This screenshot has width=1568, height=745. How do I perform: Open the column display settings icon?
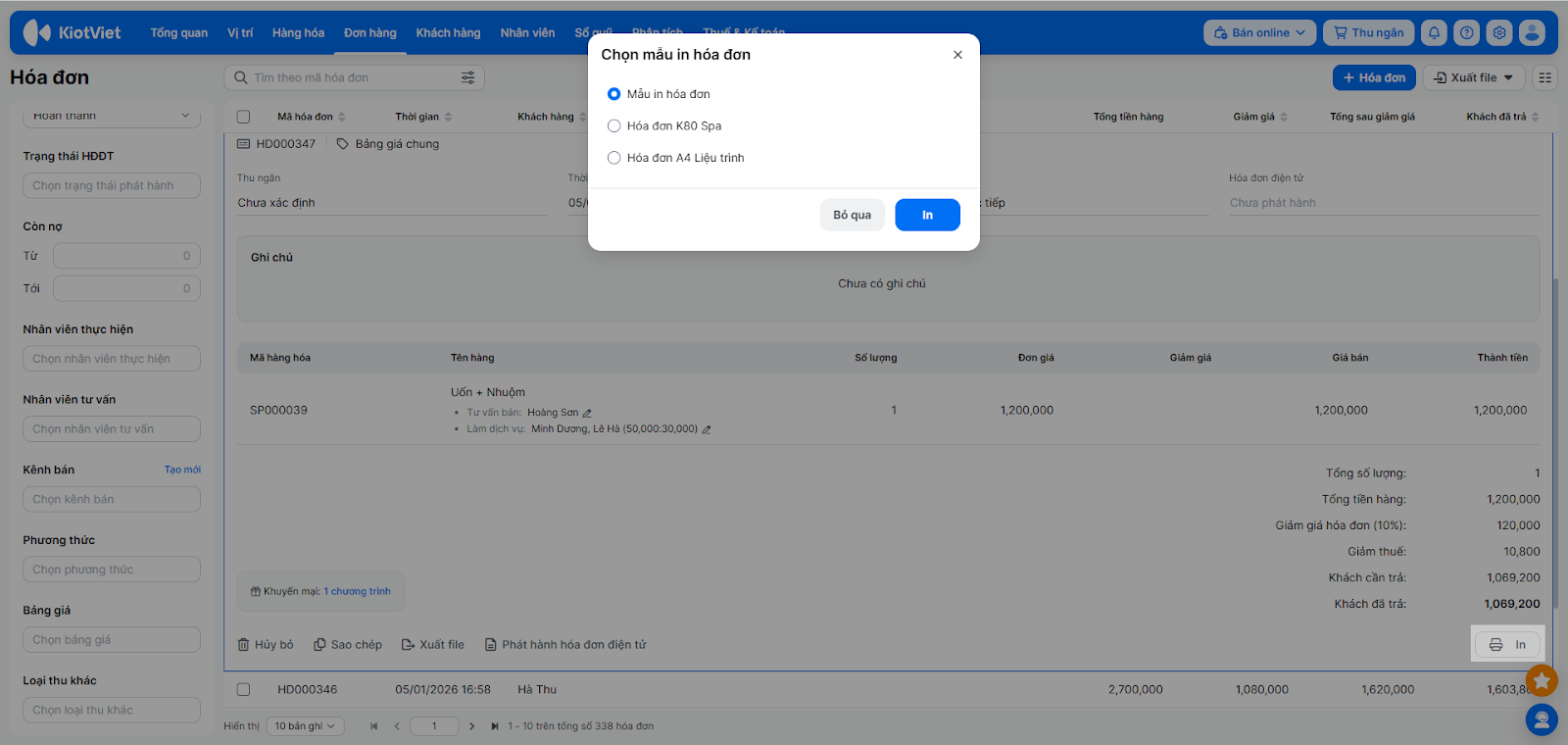(1544, 77)
